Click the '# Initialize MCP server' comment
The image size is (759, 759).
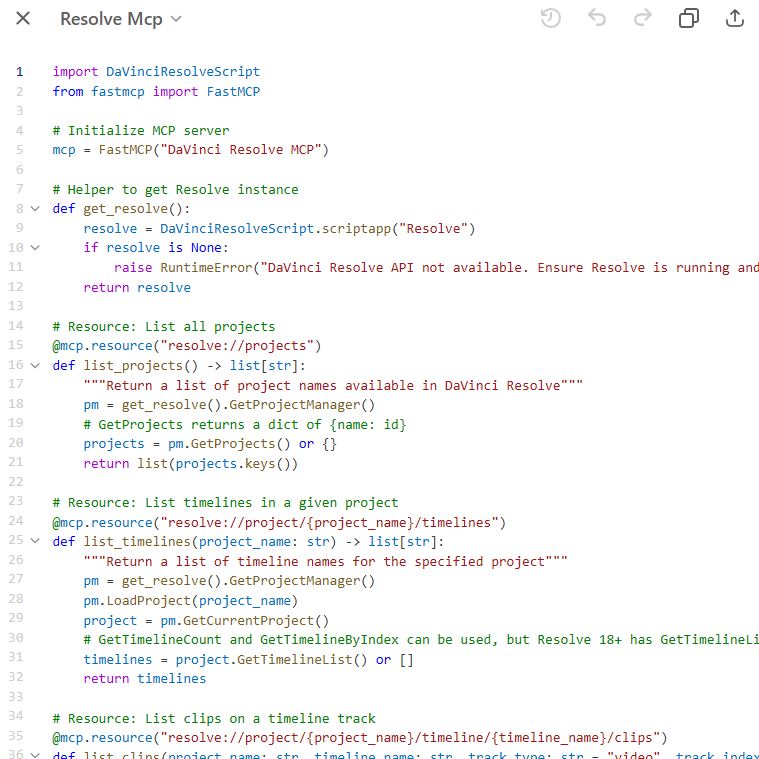pos(141,131)
